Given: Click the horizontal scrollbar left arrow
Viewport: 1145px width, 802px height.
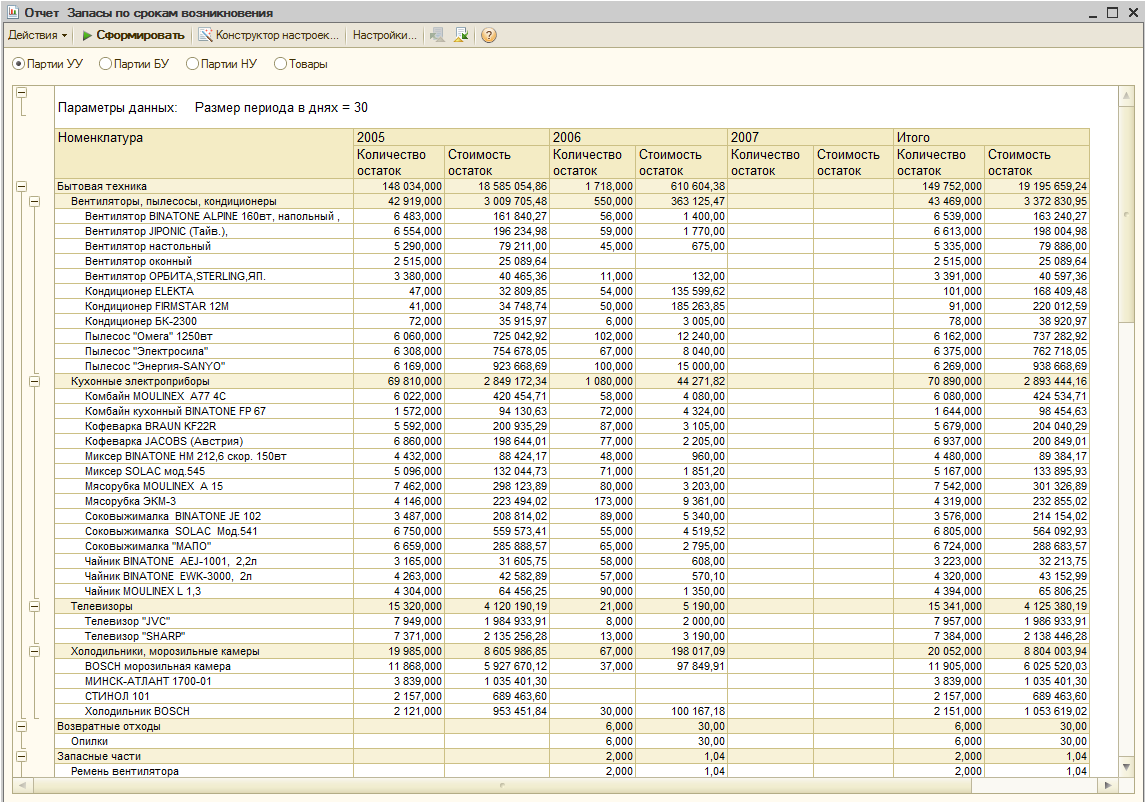Looking at the screenshot, I should pos(22,785).
